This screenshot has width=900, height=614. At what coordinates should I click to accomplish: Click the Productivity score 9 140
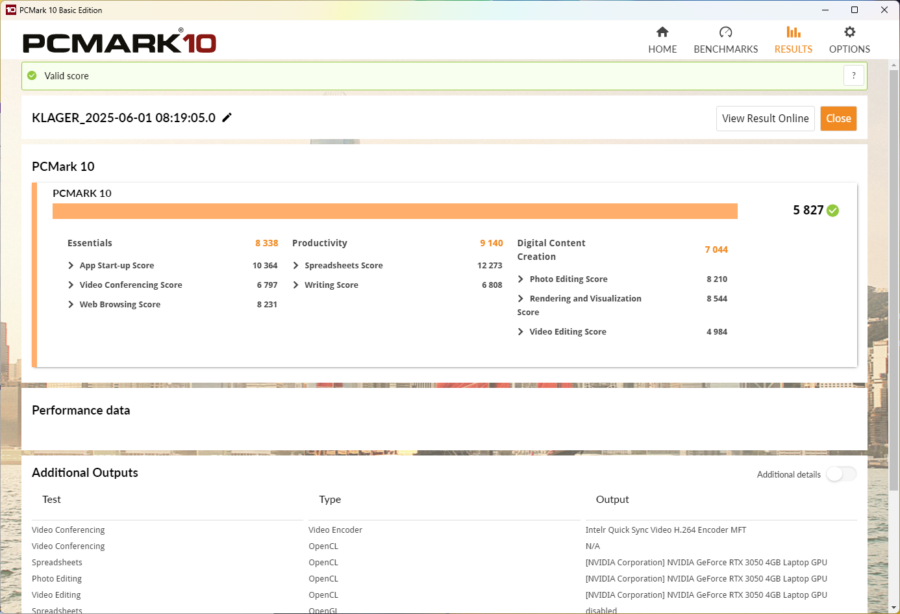pos(491,243)
